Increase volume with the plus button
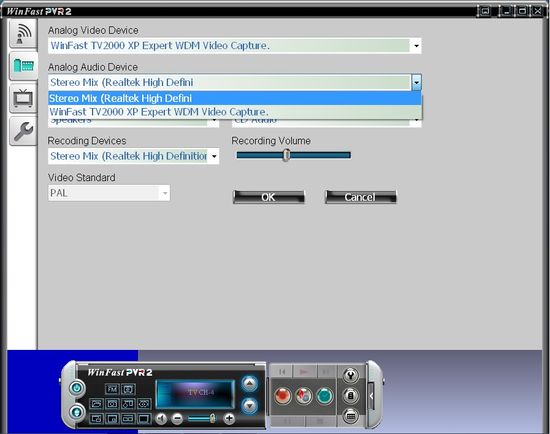 click(229, 418)
